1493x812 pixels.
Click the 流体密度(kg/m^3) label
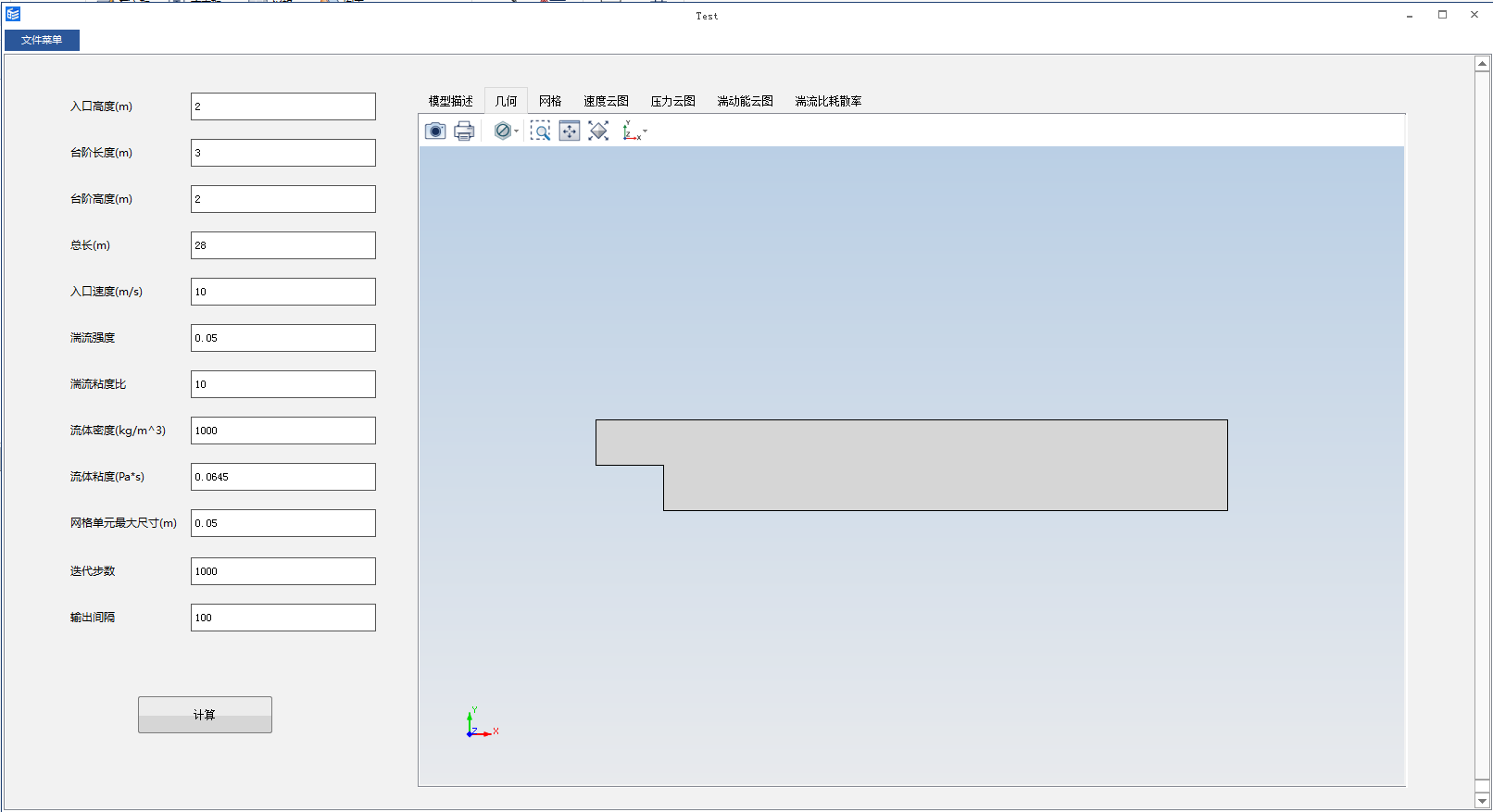(x=118, y=431)
